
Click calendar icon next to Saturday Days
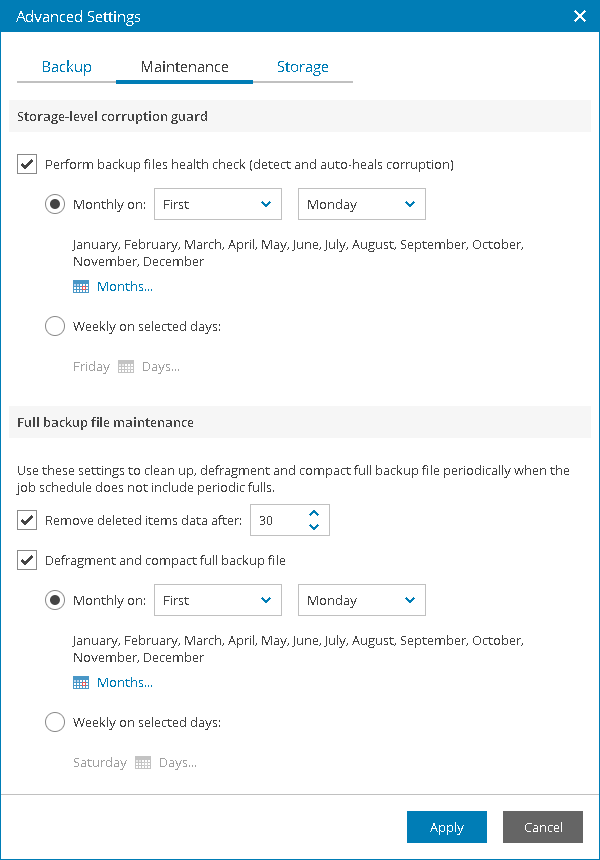coord(143,763)
